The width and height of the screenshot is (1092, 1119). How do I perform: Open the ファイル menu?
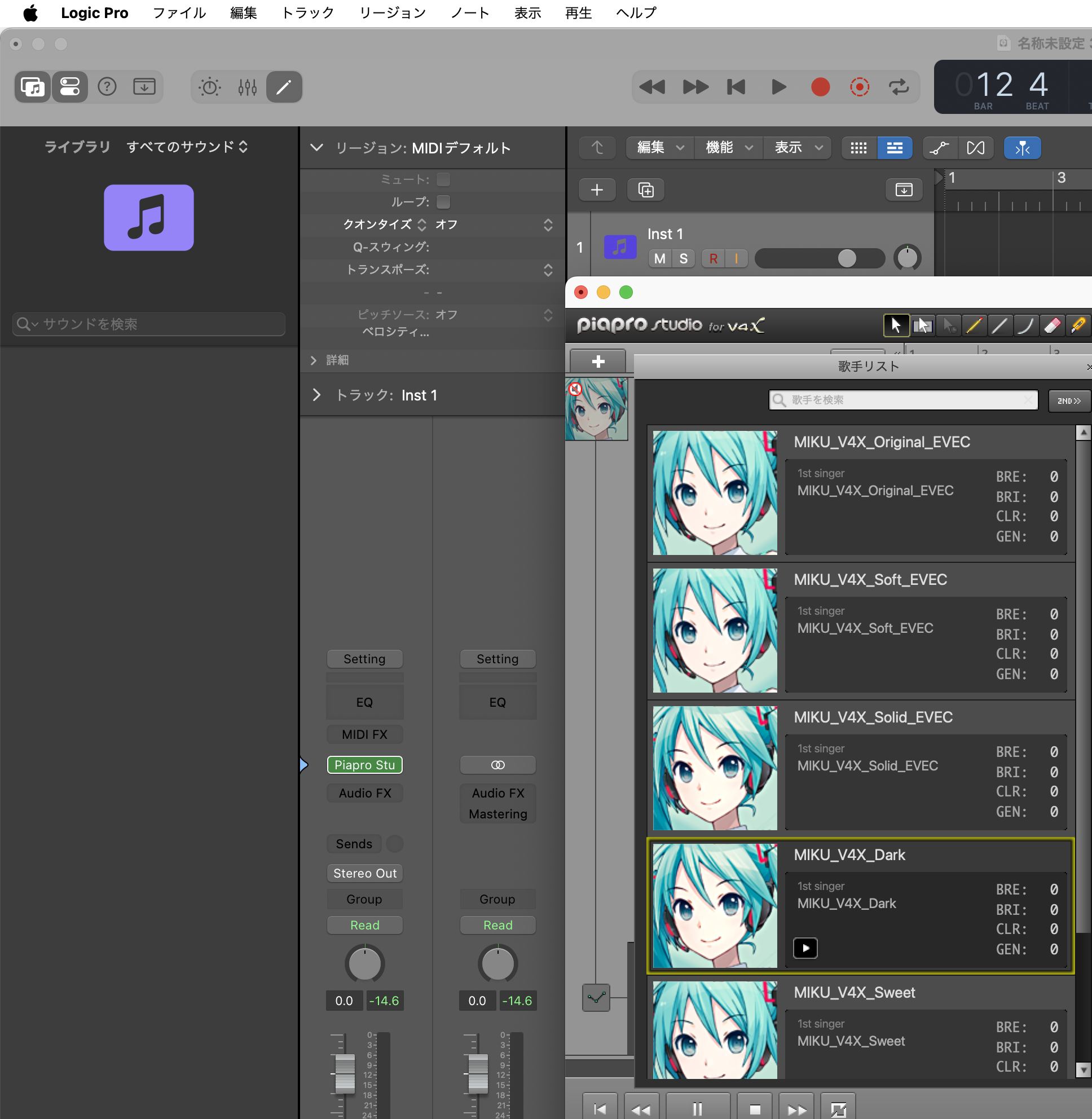[x=179, y=12]
